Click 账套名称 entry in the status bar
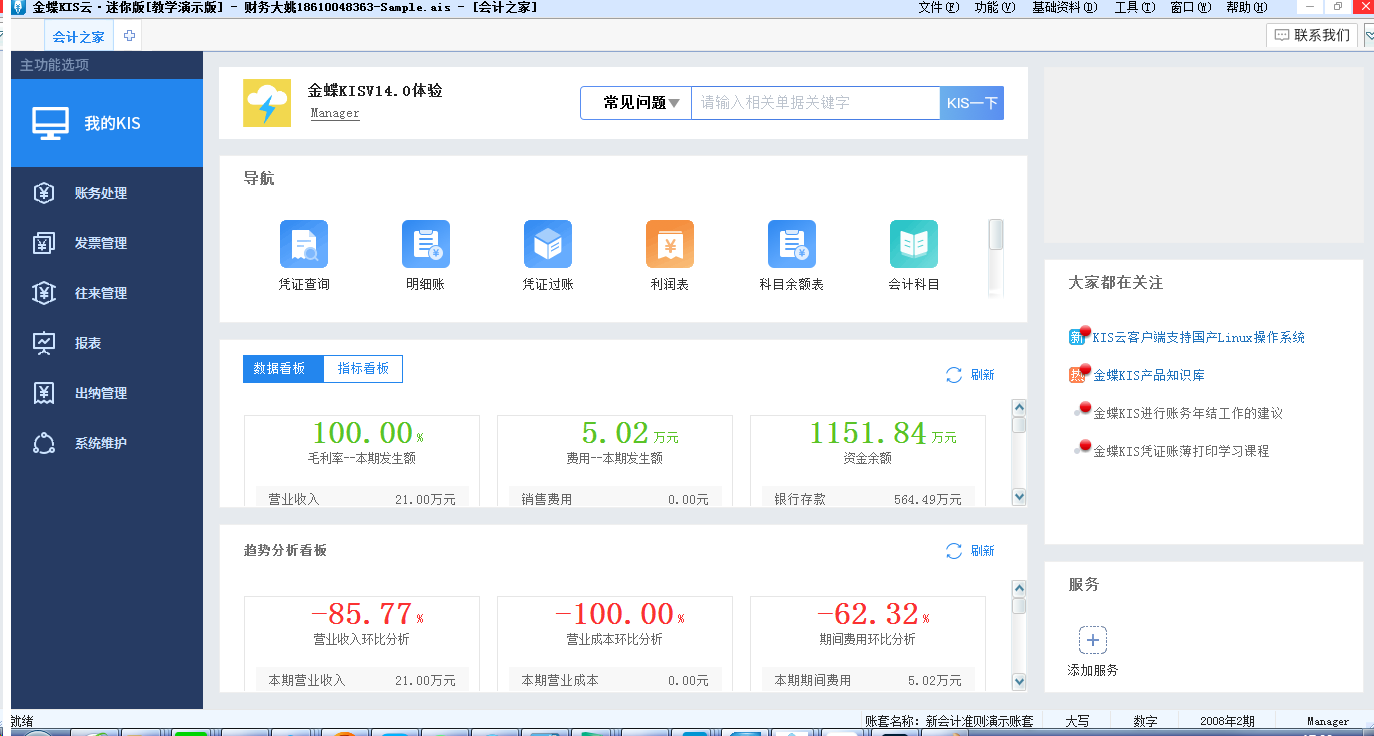The image size is (1374, 736). [x=950, y=721]
